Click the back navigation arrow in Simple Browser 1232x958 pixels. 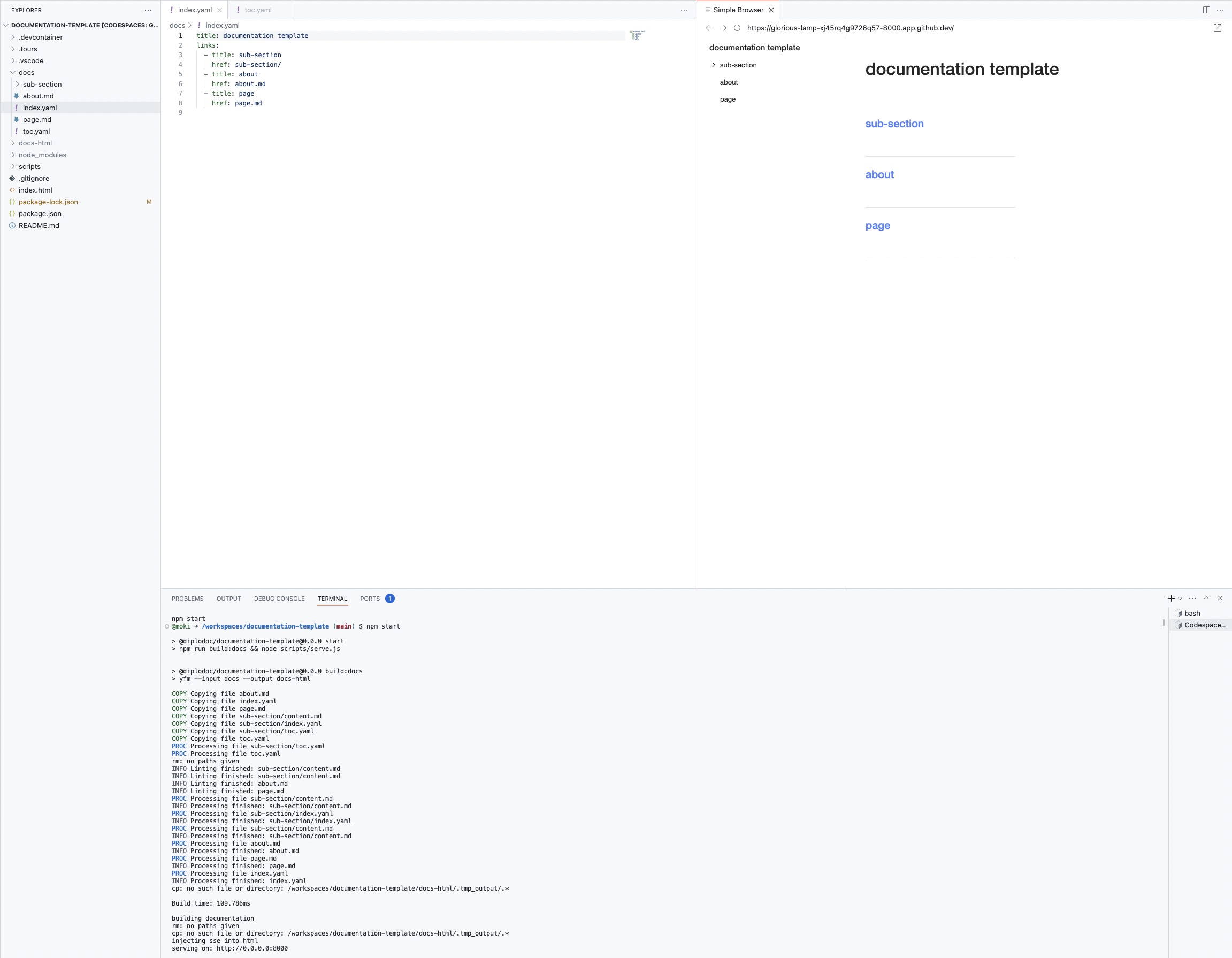coord(709,28)
